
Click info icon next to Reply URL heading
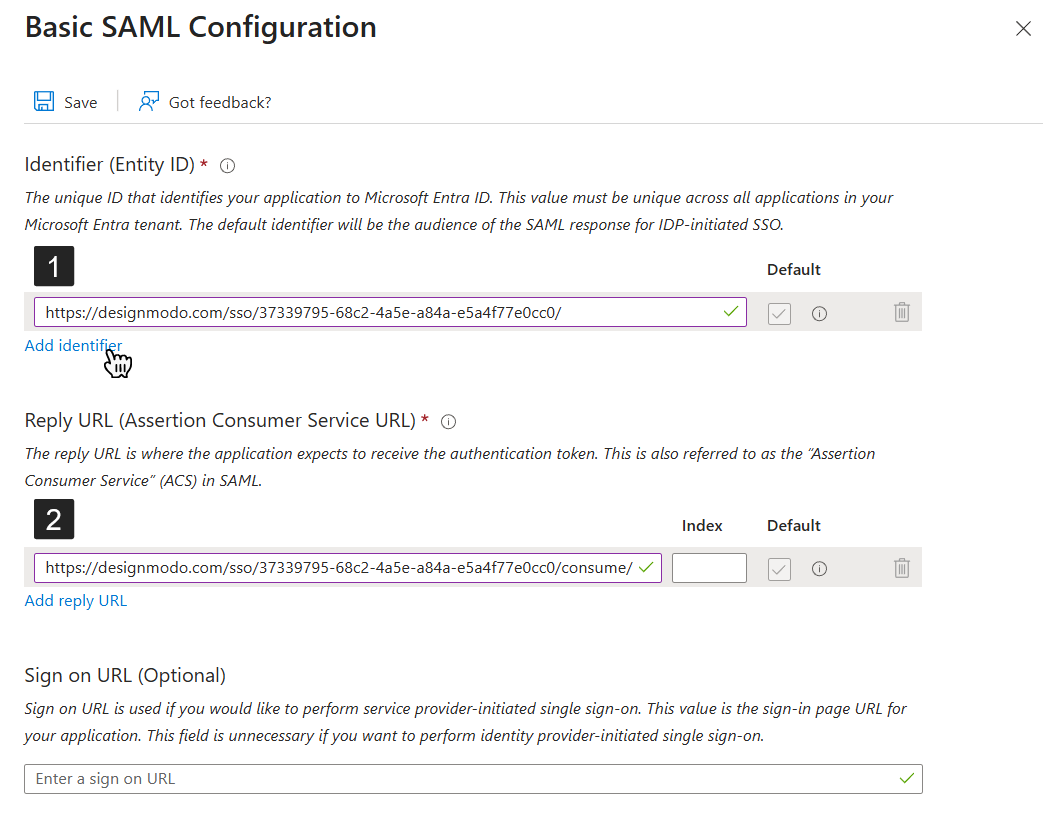(x=448, y=421)
